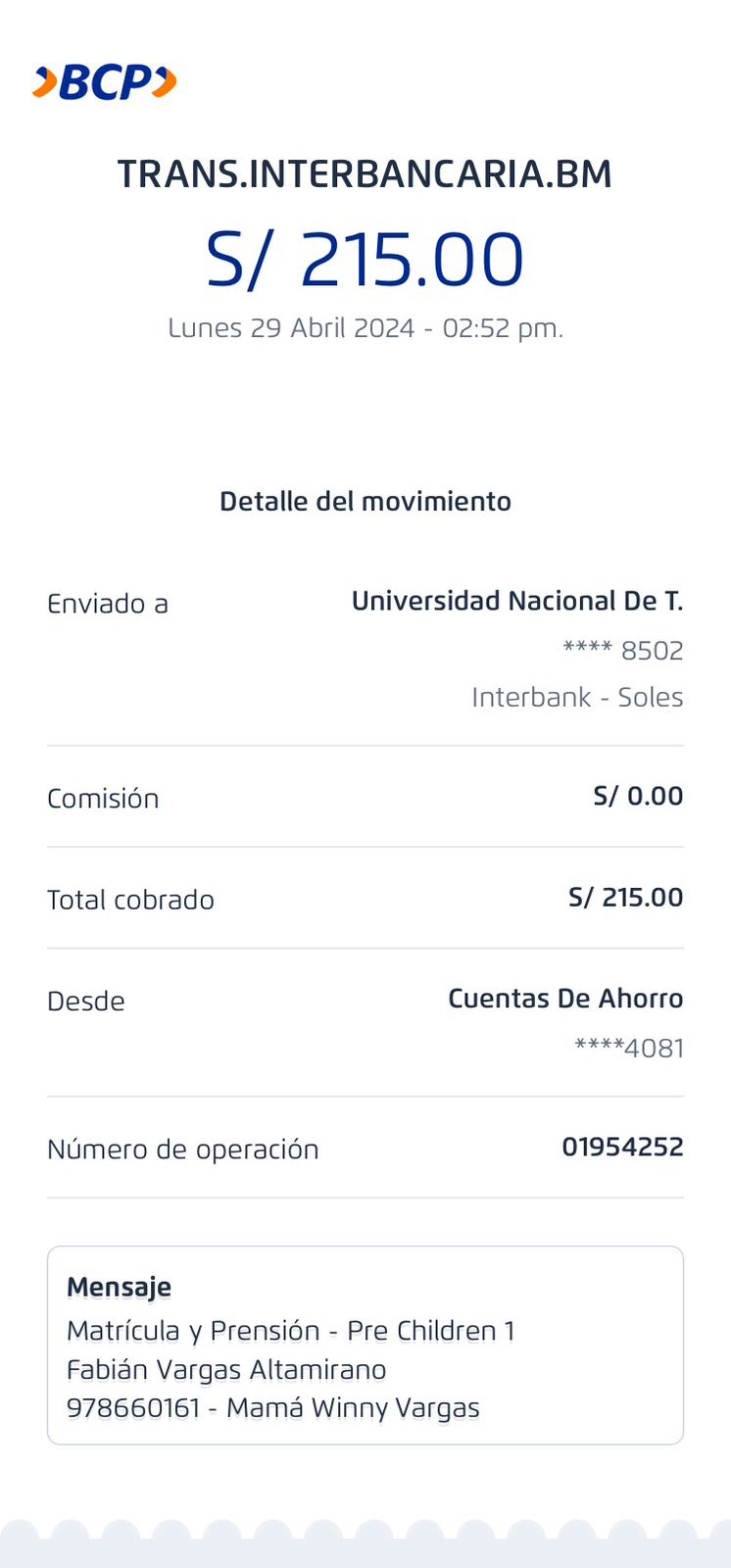Tap the masked account ending 4081
The width and height of the screenshot is (731, 1568).
(628, 1048)
